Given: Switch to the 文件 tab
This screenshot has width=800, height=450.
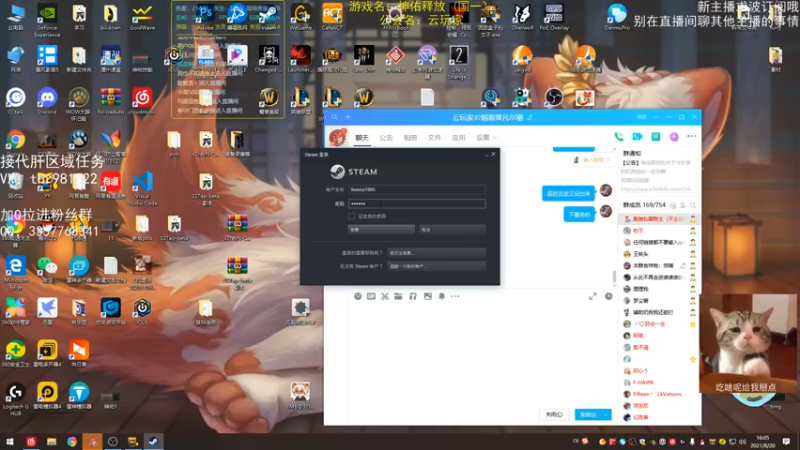Looking at the screenshot, I should [x=434, y=138].
